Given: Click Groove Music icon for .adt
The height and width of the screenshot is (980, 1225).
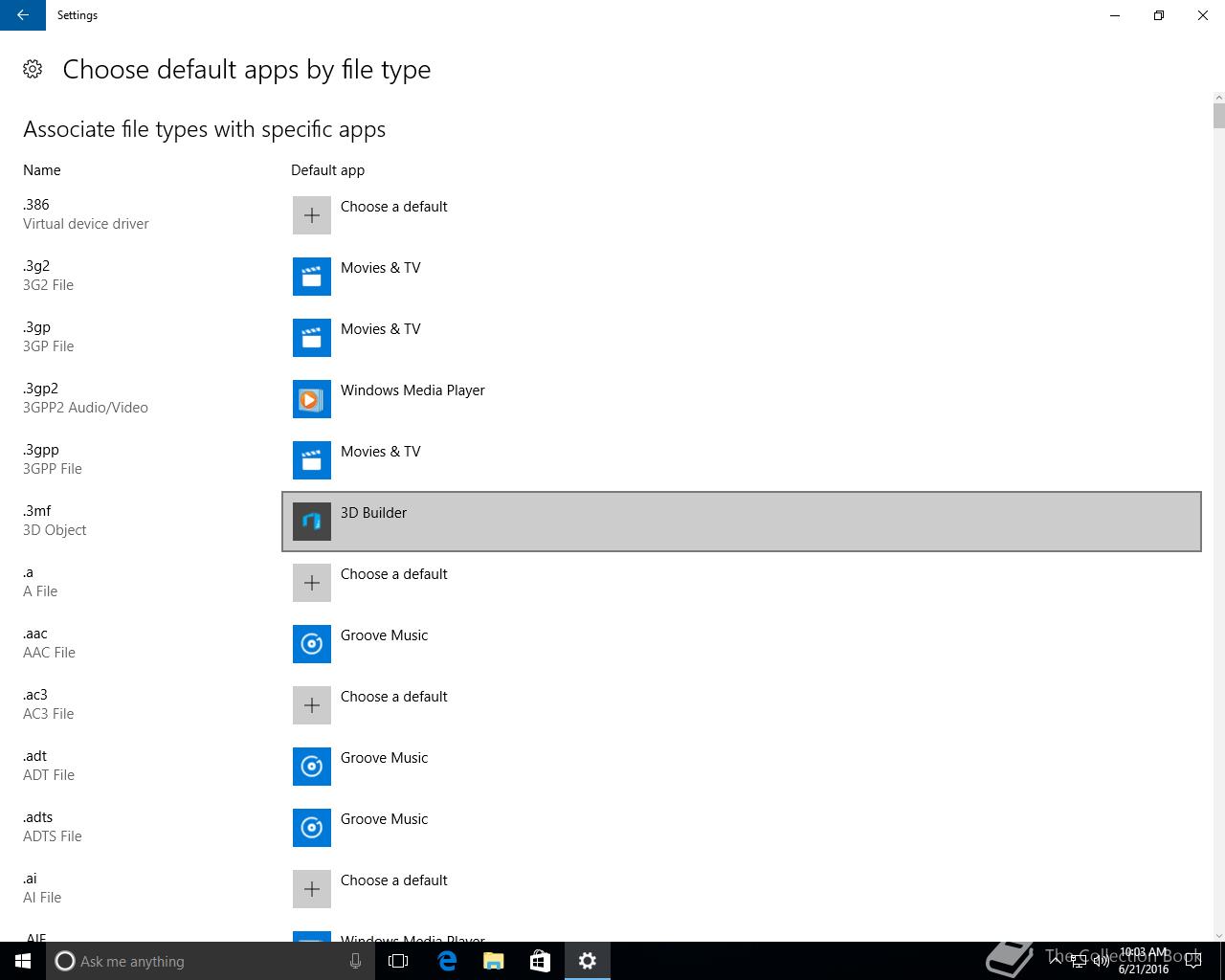Looking at the screenshot, I should [x=312, y=767].
